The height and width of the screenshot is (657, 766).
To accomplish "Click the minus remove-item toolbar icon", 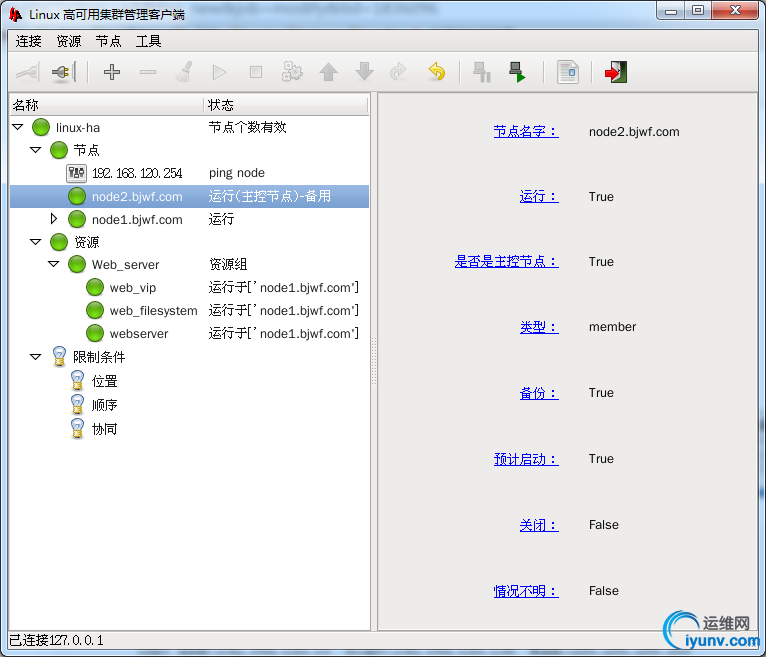I will [148, 72].
